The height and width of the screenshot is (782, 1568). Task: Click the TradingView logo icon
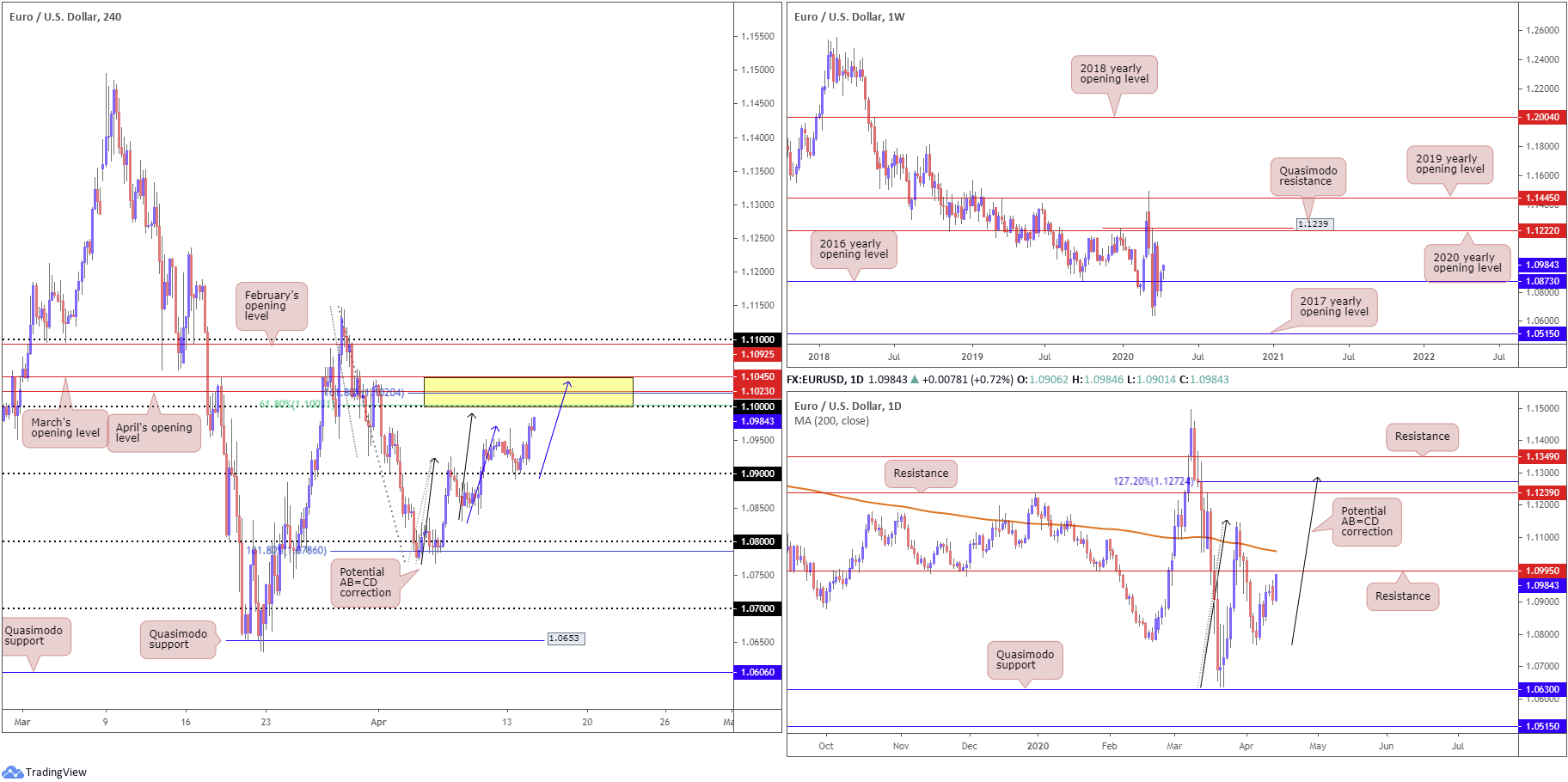click(x=12, y=772)
